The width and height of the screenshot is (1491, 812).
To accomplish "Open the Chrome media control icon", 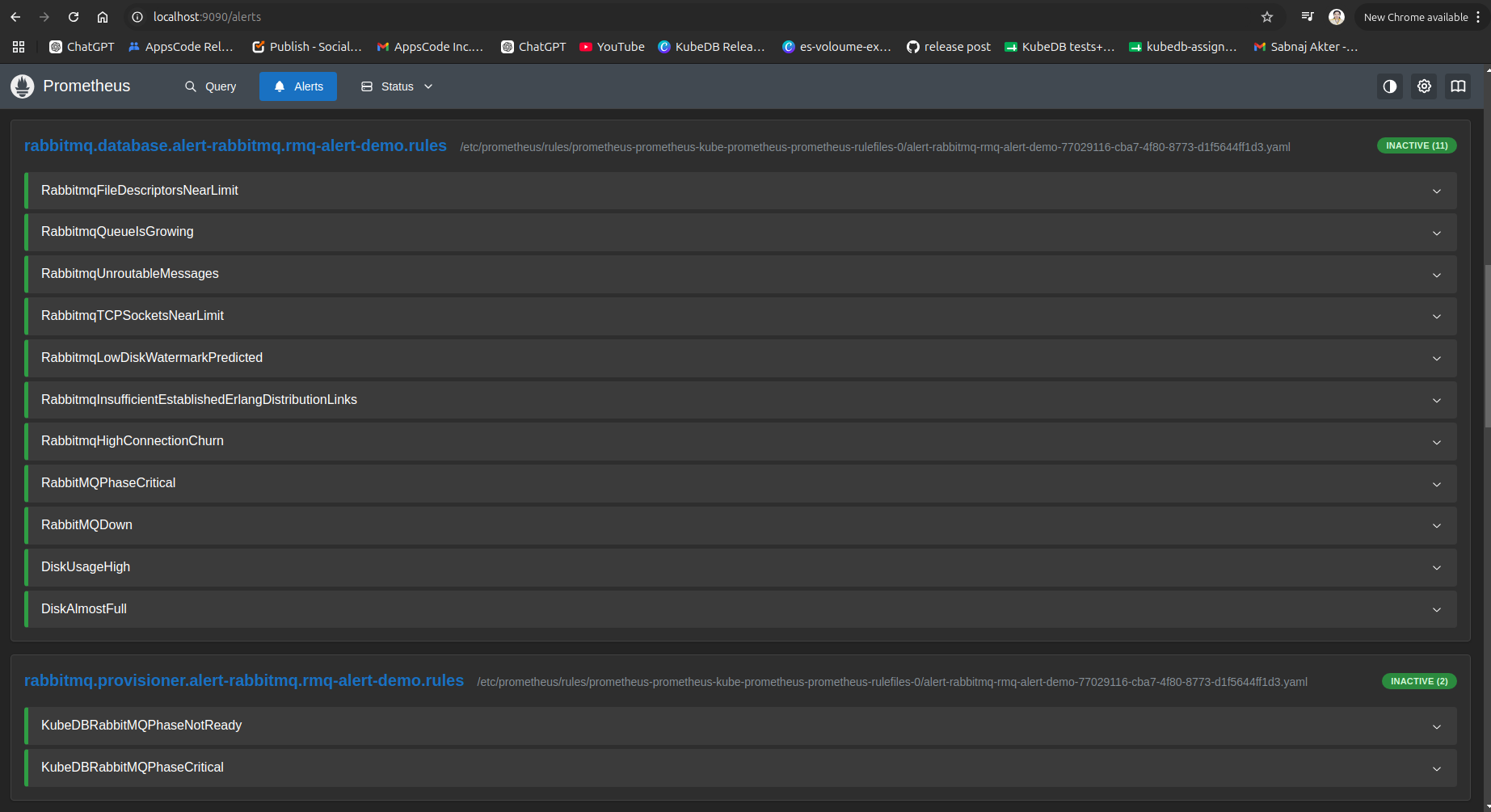I will pyautogui.click(x=1308, y=17).
